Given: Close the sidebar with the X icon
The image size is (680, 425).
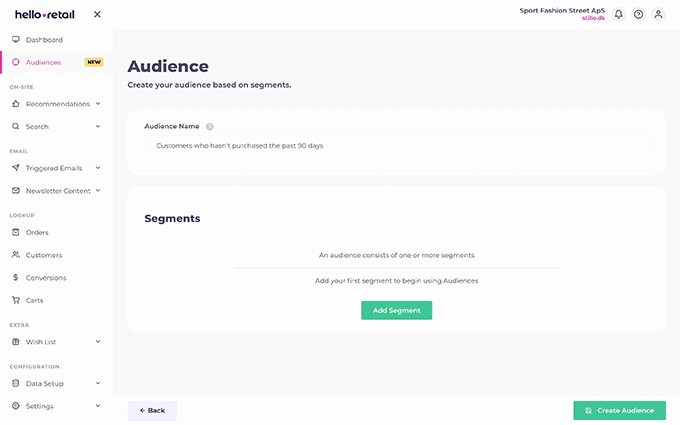Looking at the screenshot, I should [97, 14].
